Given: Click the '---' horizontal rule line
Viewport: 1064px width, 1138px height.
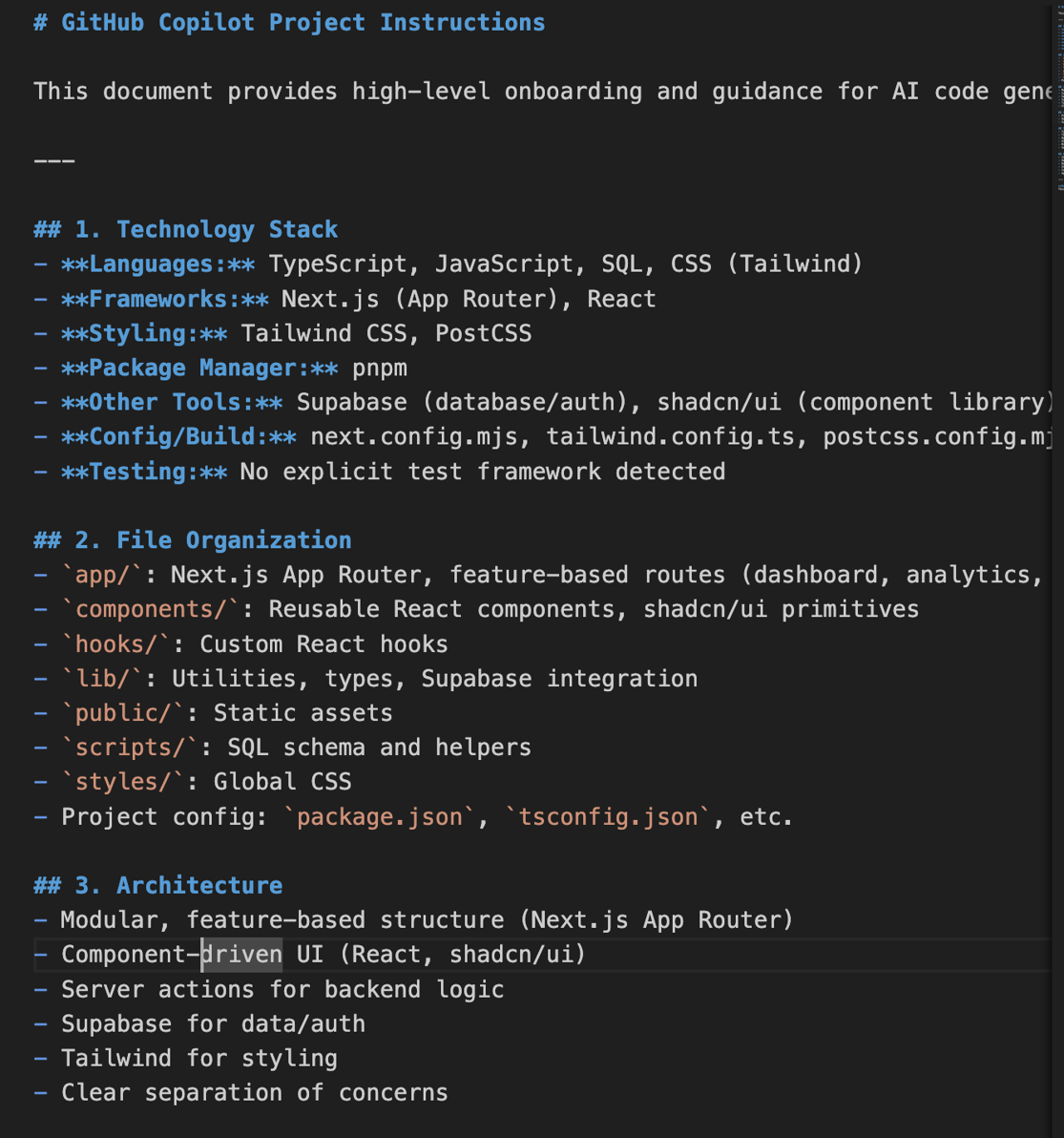Looking at the screenshot, I should pos(54,160).
